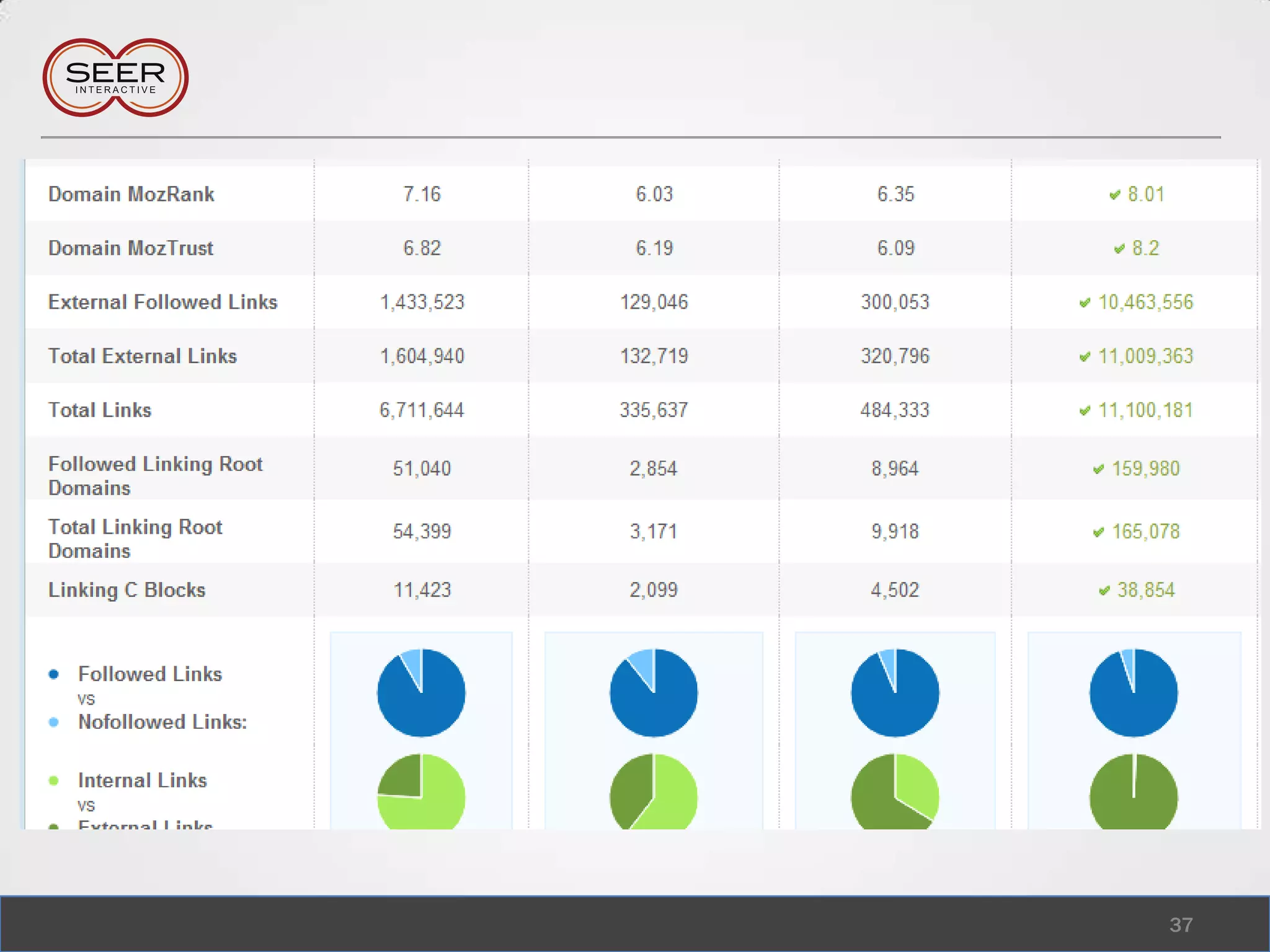Click dark blue Followed Links legend dot
Image resolution: width=1270 pixels, height=952 pixels.
click(x=54, y=674)
